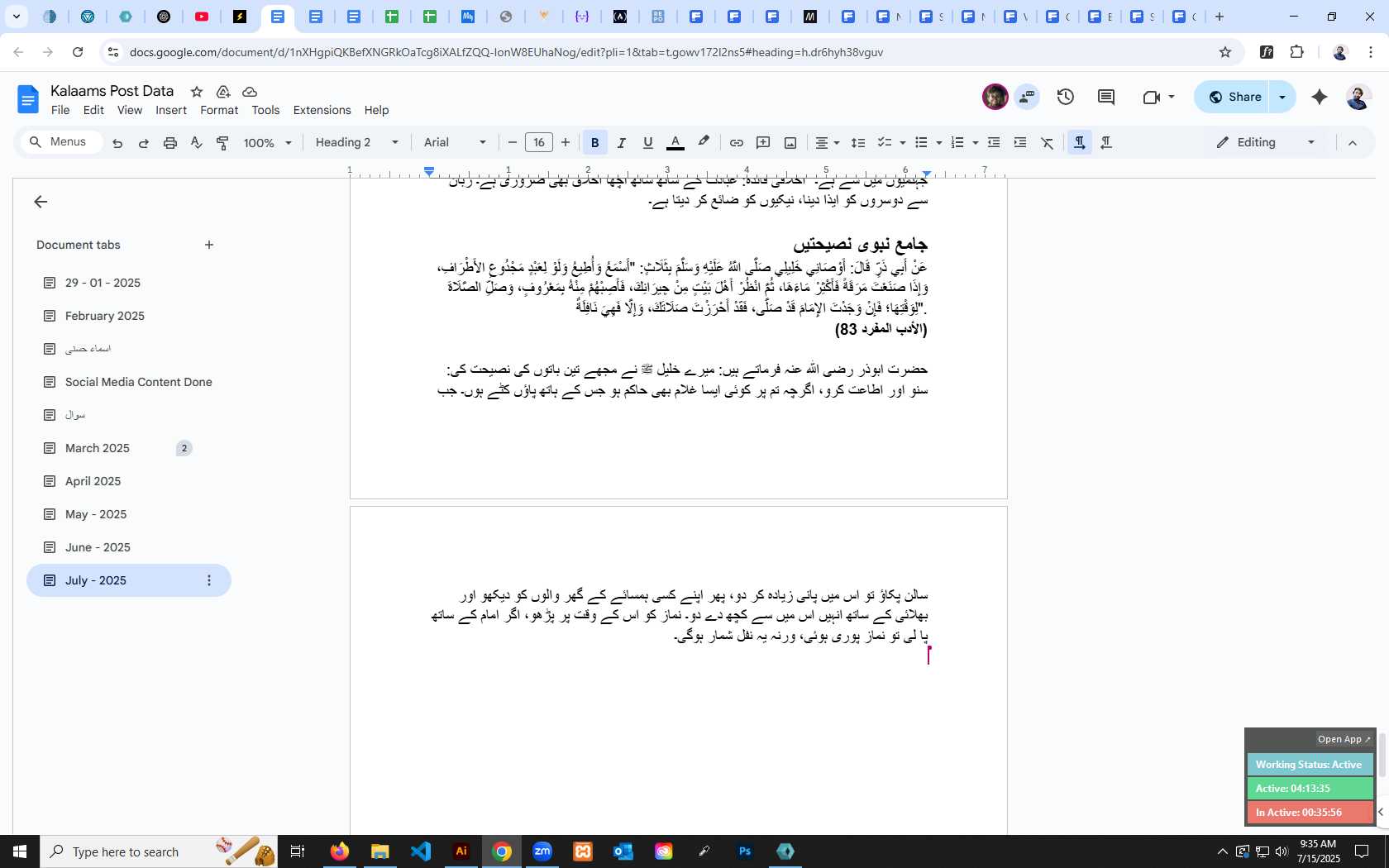
Task: Click the Share button
Action: [x=1234, y=97]
